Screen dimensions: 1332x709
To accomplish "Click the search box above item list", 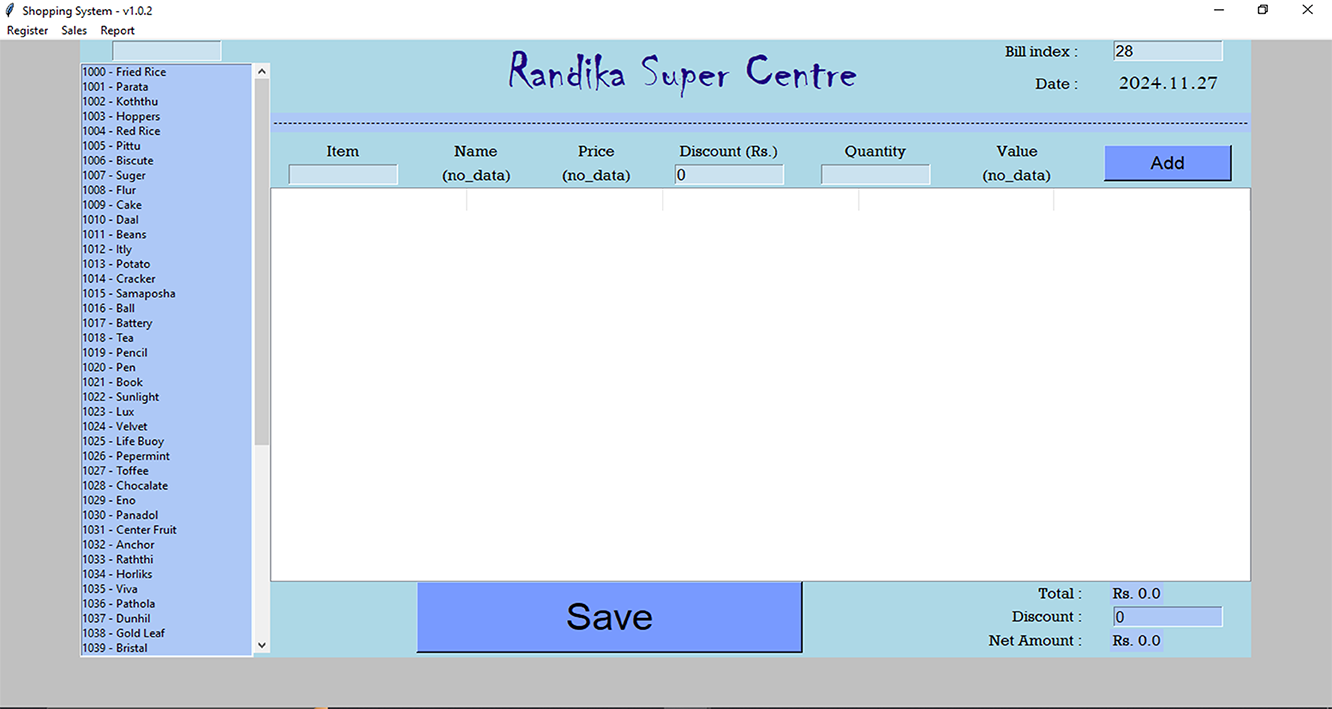I will point(166,51).
